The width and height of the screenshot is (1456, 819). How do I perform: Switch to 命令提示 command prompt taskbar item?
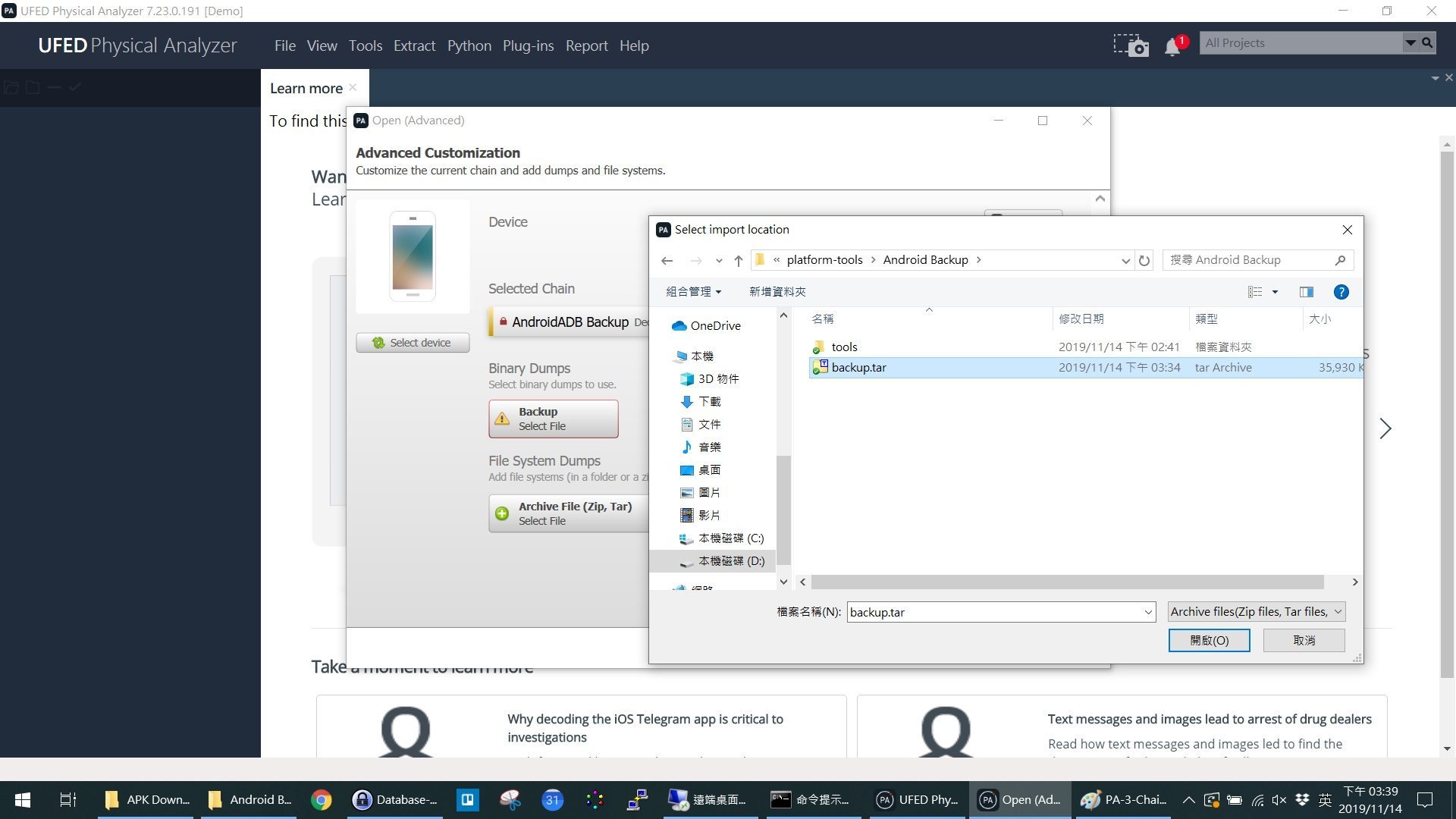[x=810, y=799]
